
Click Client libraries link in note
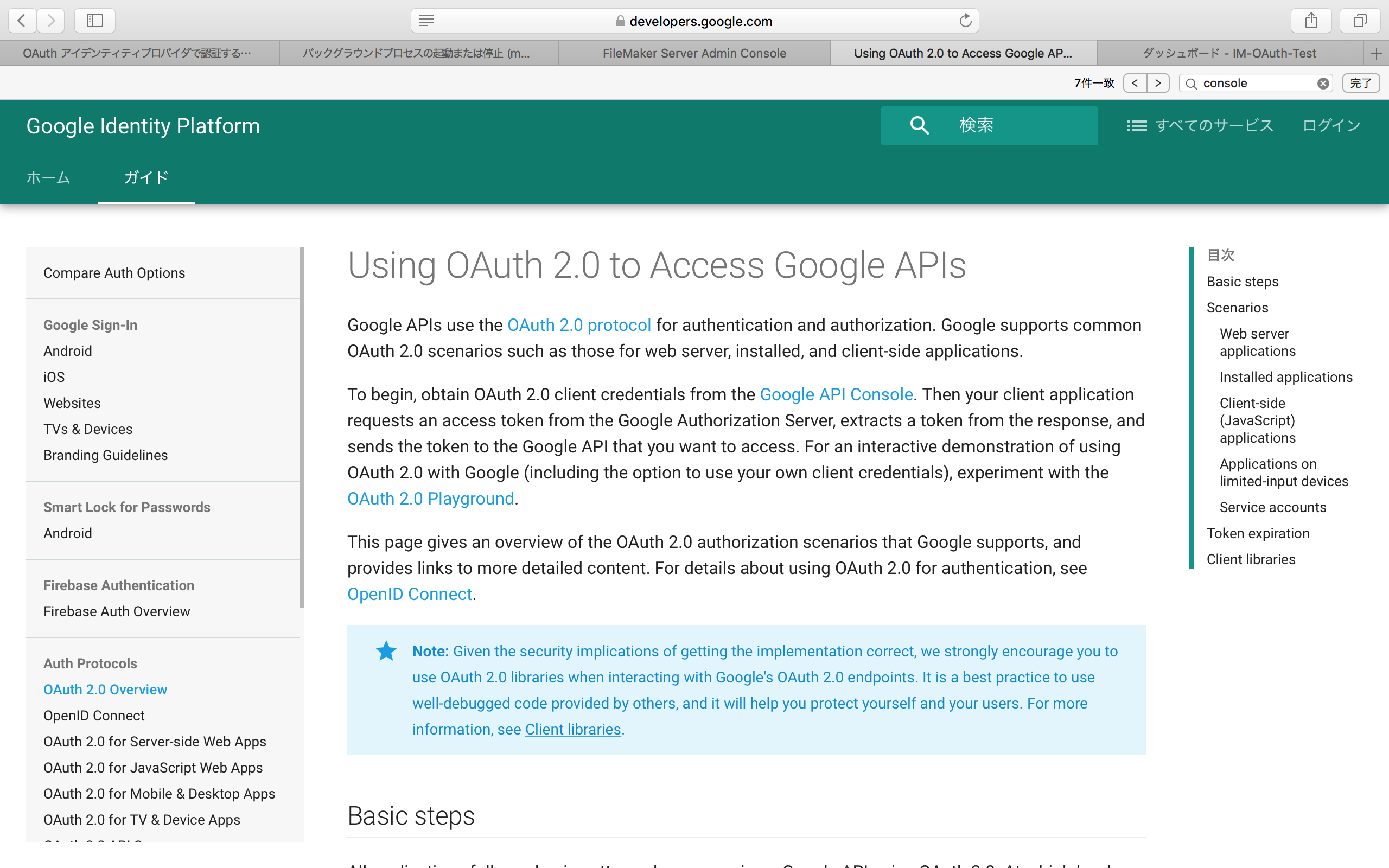pyautogui.click(x=573, y=729)
